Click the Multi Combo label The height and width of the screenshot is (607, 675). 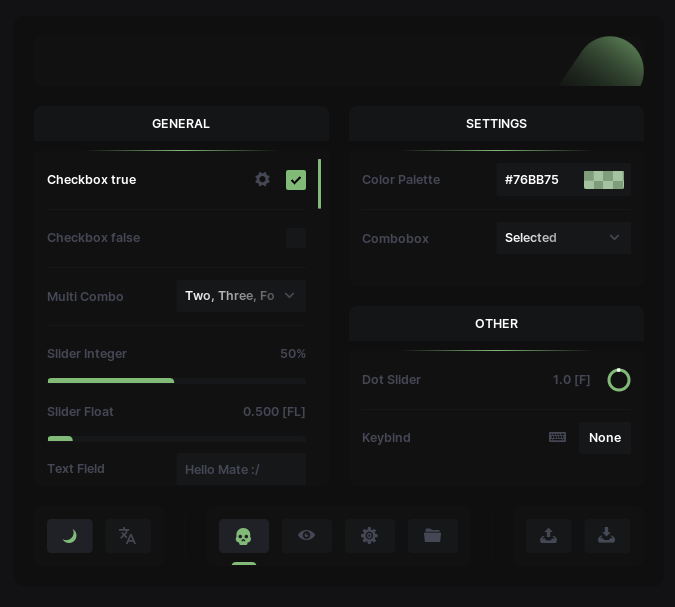(85, 297)
